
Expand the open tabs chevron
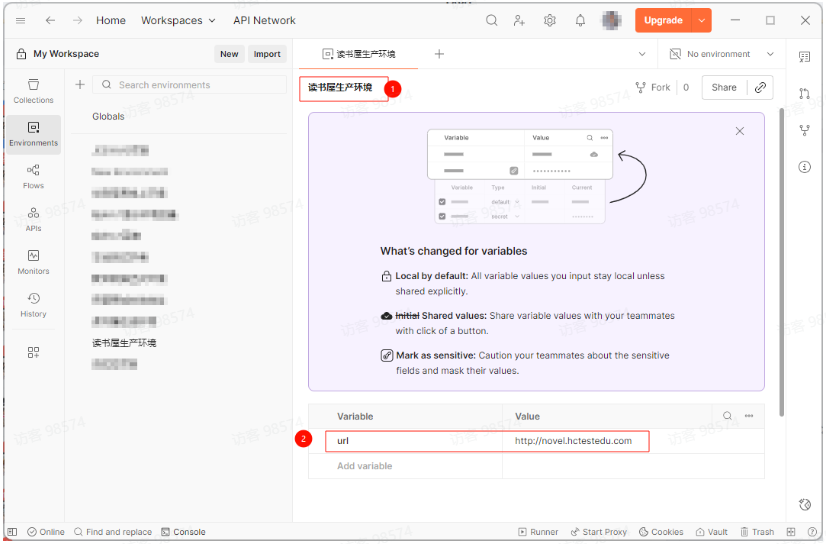point(642,54)
